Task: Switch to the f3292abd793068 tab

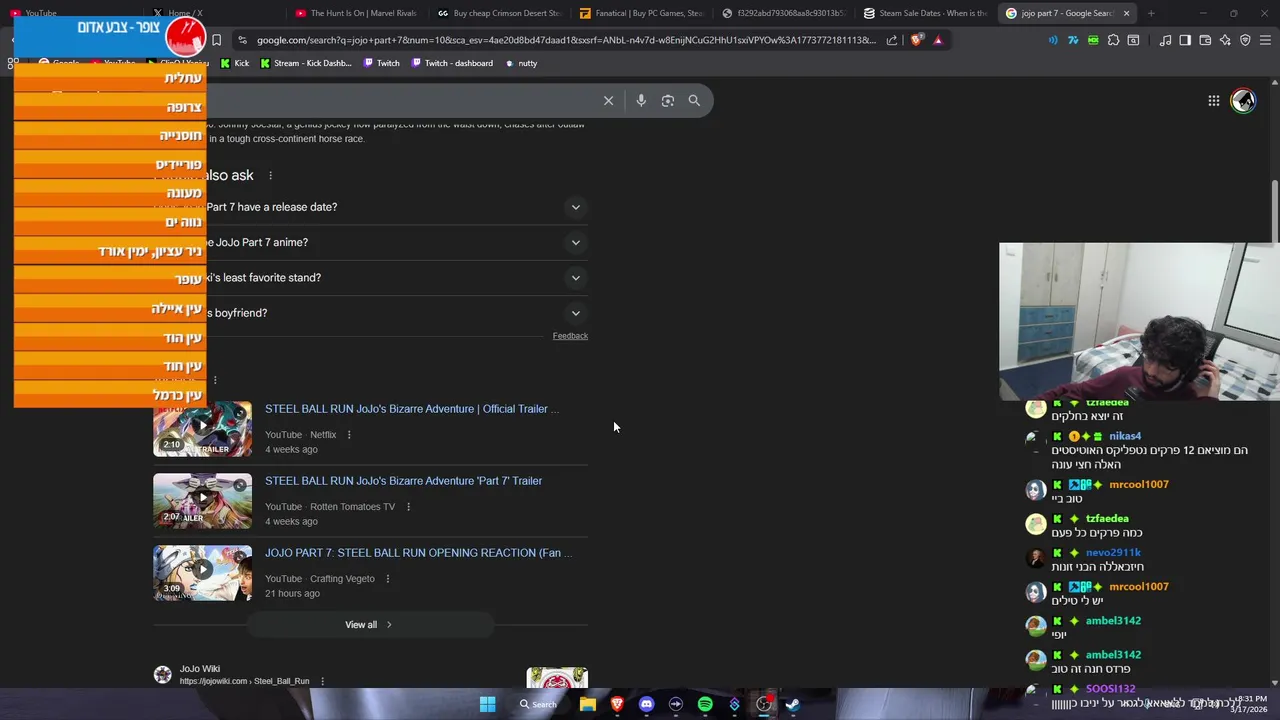Action: tap(785, 13)
